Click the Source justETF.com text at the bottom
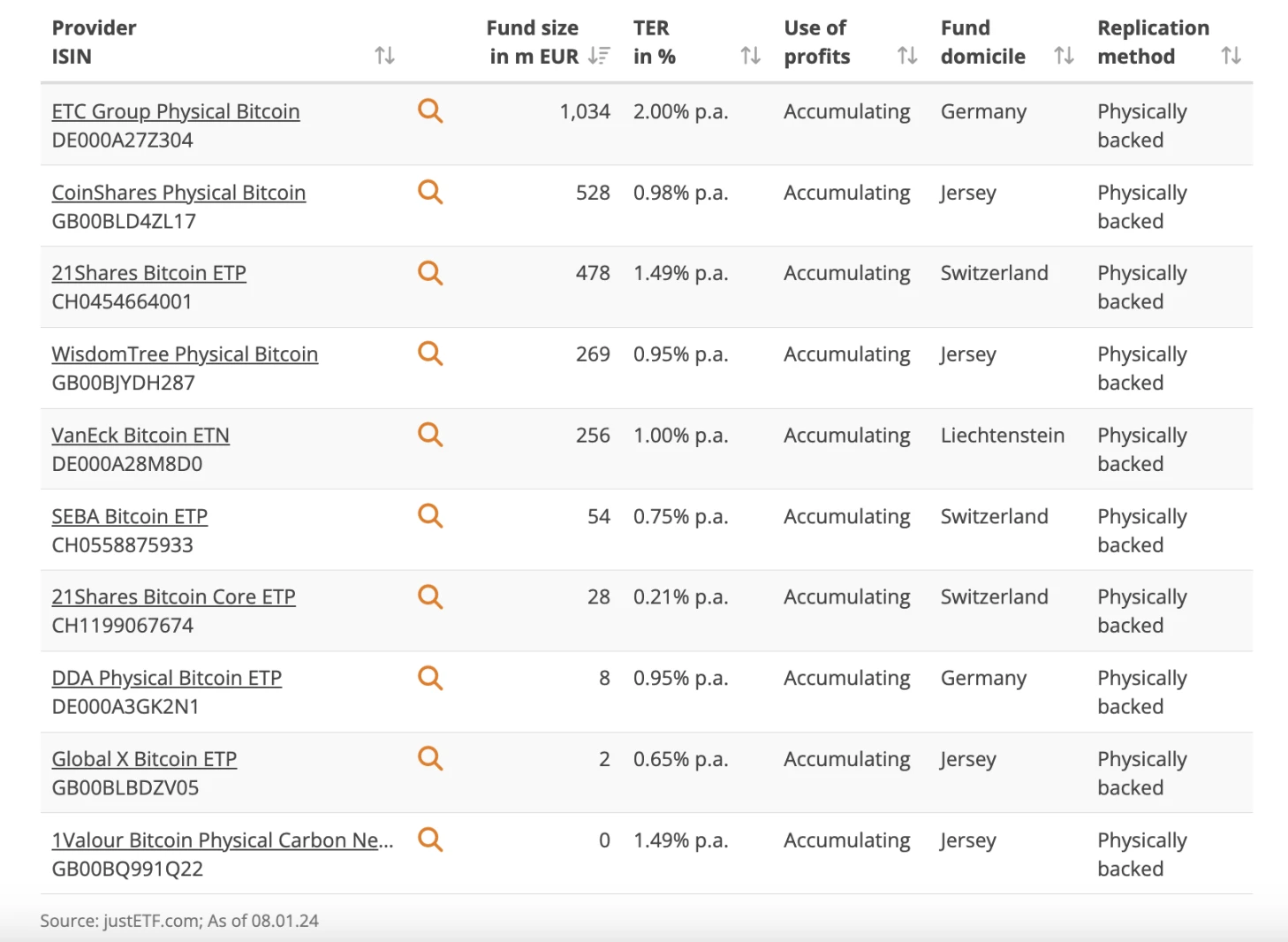Screen dimensions: 1288x942 (180, 920)
